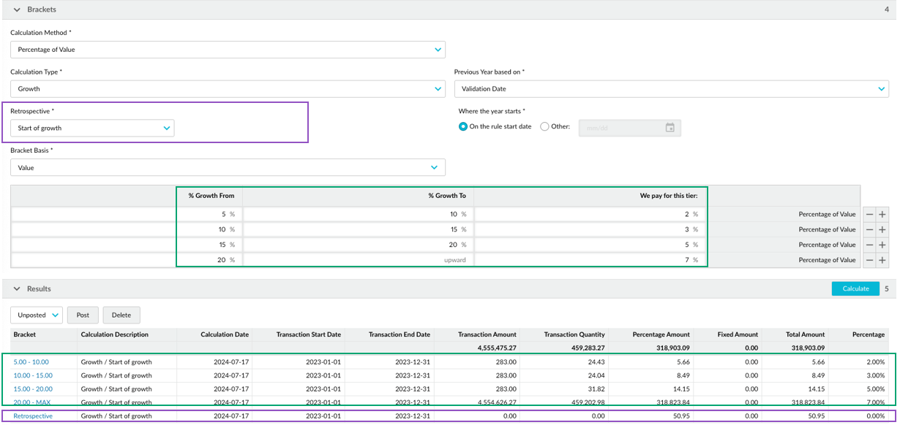
Task: Remove the 20% upward tier row
Action: pos(869,260)
